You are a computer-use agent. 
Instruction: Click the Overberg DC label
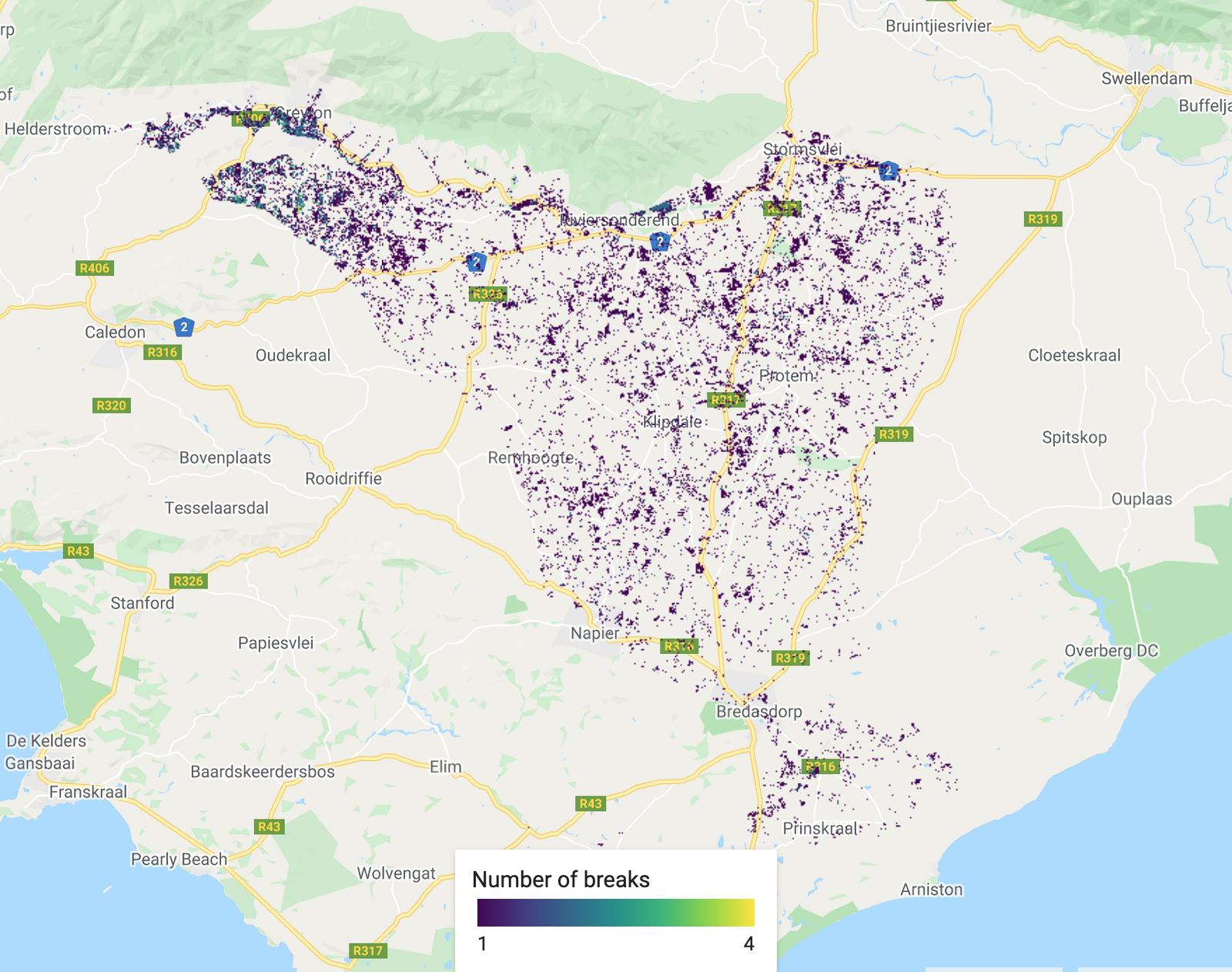(x=1111, y=651)
